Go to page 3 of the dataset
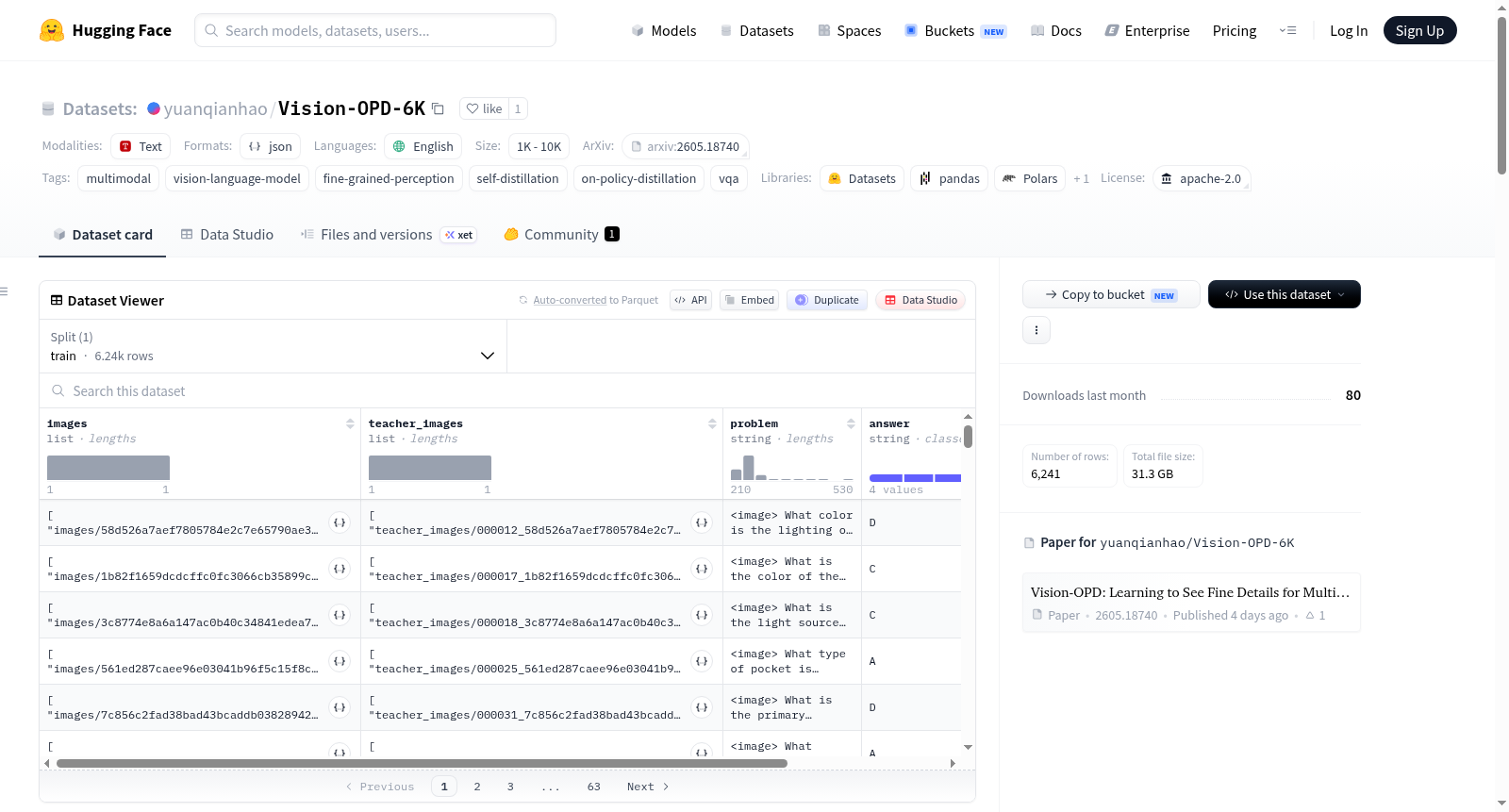This screenshot has height=812, width=1509. pos(510,787)
